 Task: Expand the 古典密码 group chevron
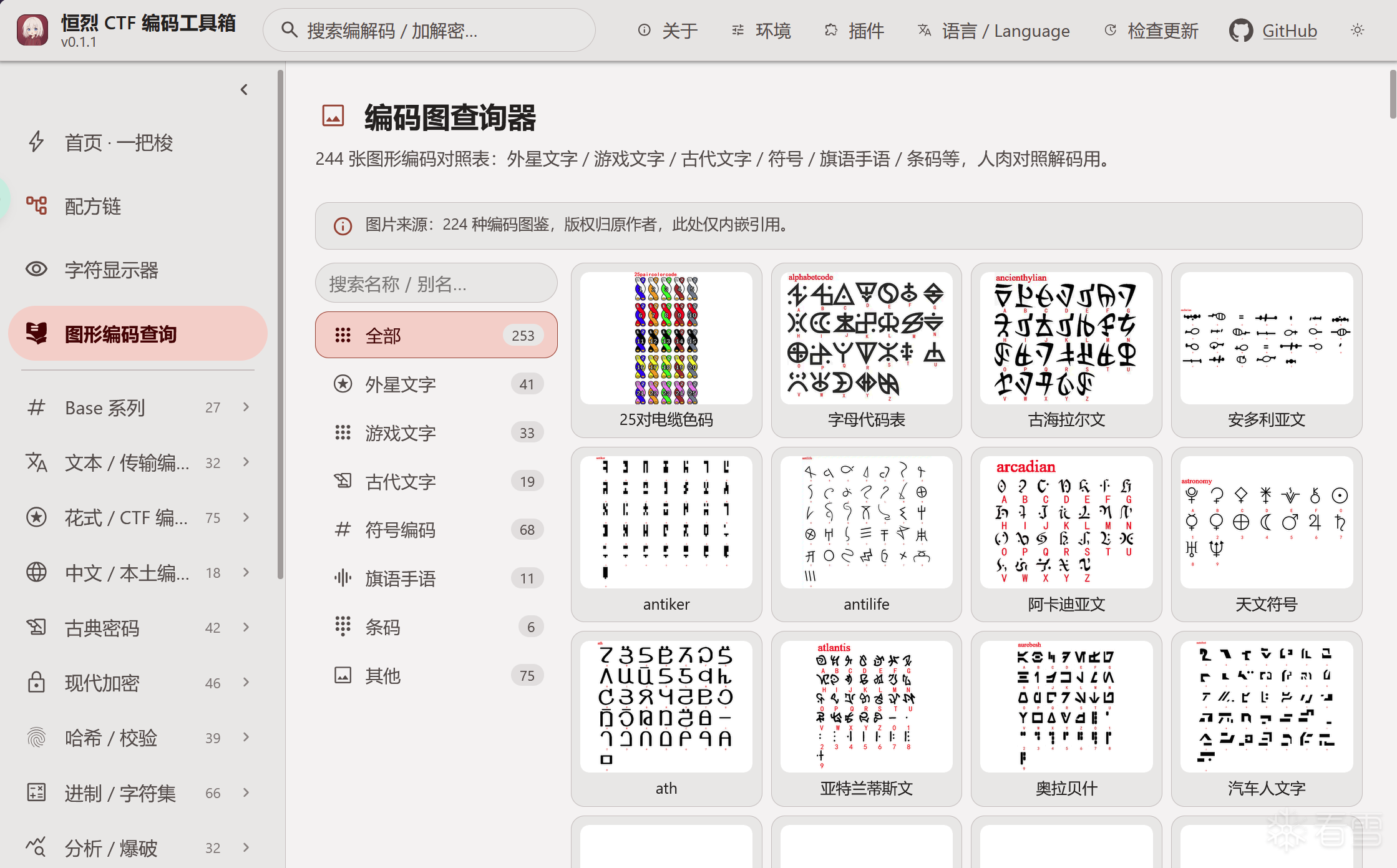246,627
